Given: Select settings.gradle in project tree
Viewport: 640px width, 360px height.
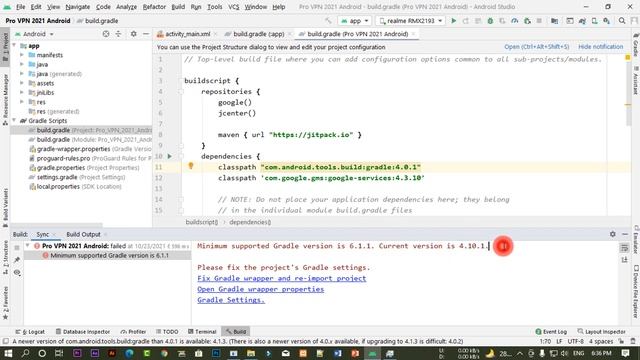Looking at the screenshot, I should point(77,177).
